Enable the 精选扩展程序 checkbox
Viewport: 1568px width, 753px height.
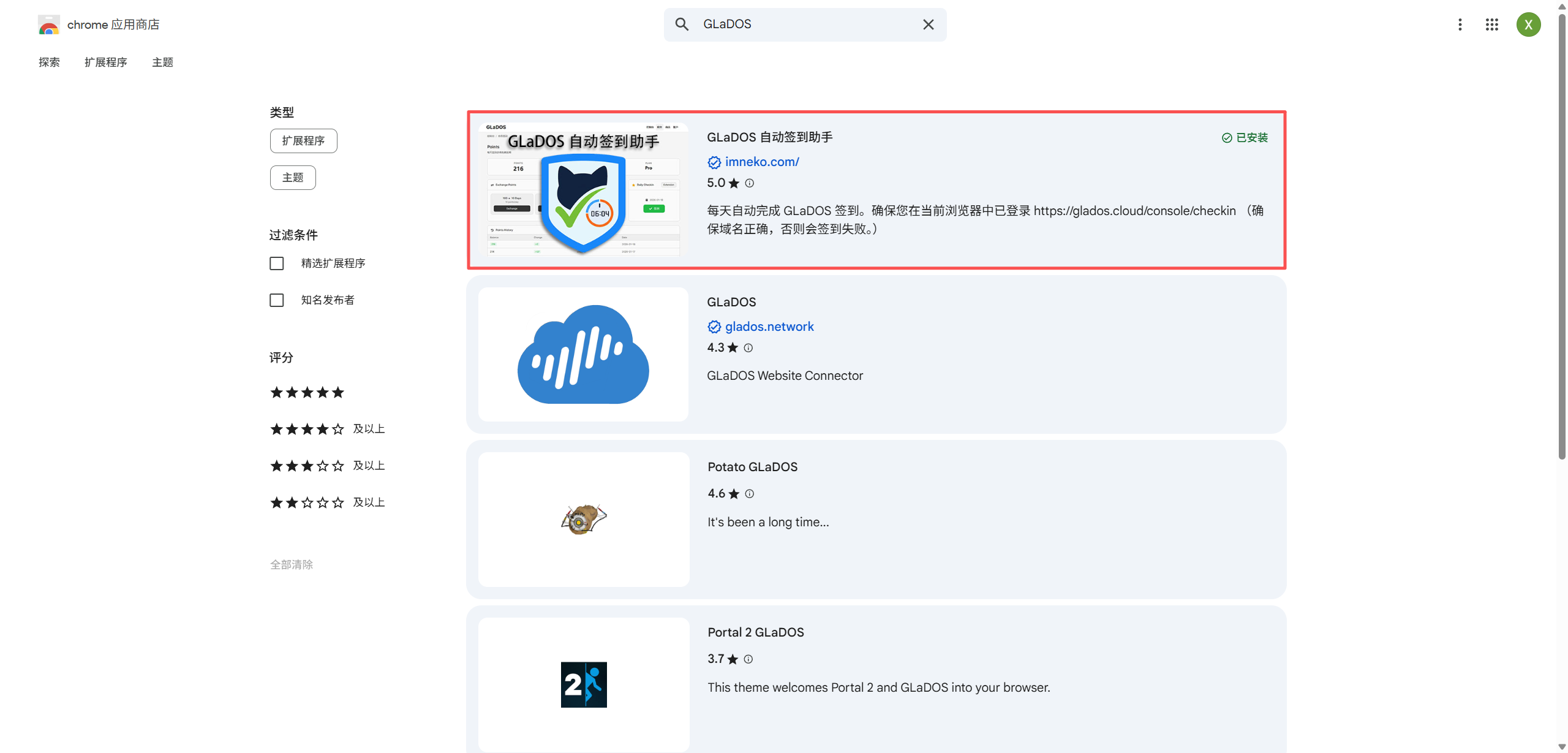point(277,263)
